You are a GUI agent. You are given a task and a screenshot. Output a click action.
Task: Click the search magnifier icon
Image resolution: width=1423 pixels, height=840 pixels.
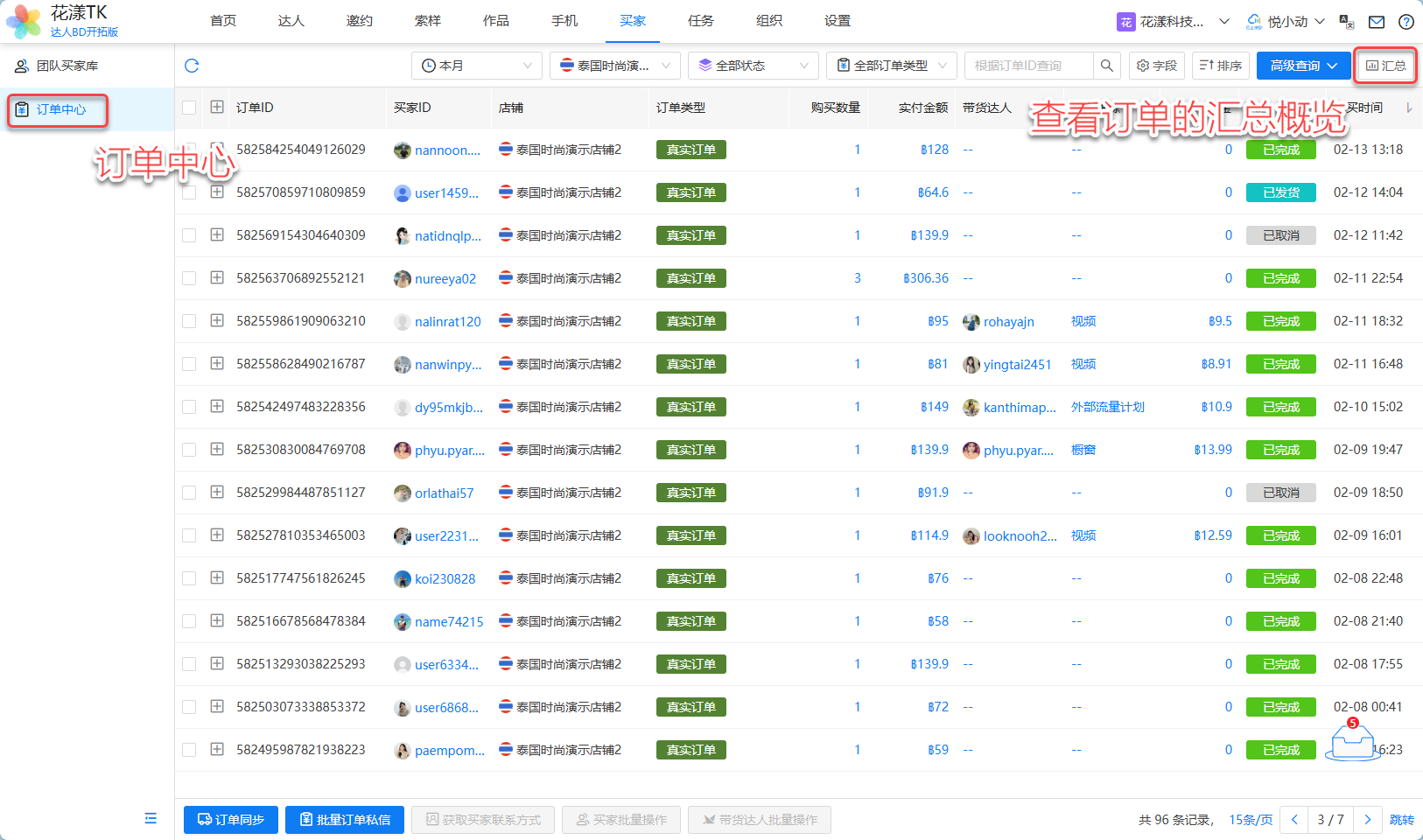coord(1106,66)
